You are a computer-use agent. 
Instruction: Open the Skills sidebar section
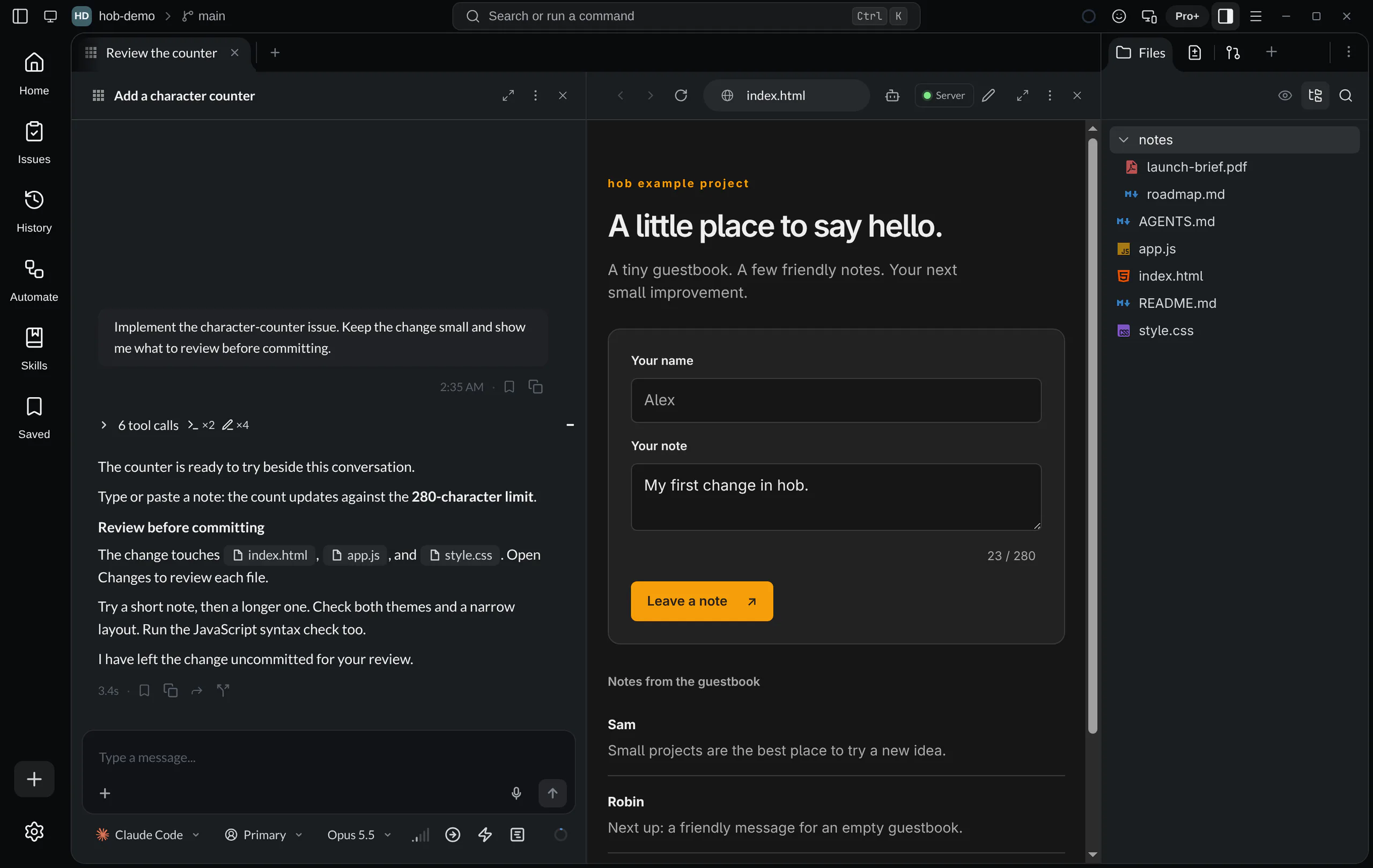pyautogui.click(x=34, y=348)
